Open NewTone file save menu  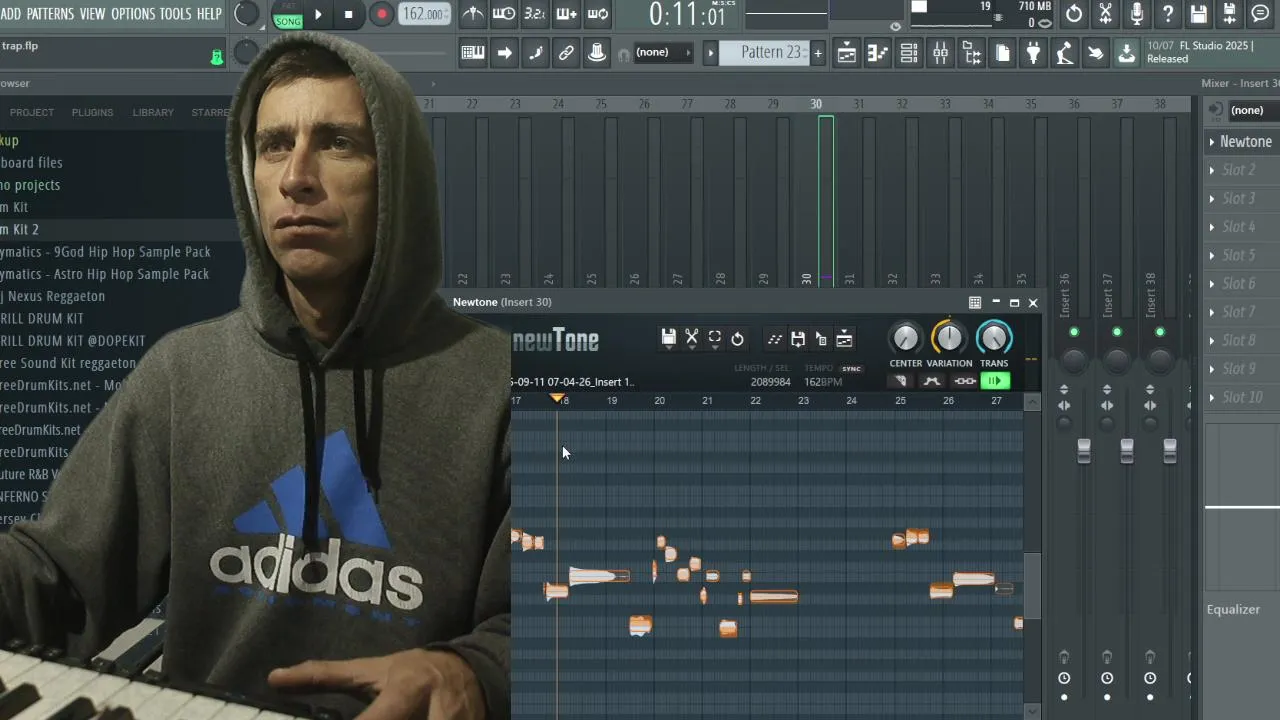(668, 339)
